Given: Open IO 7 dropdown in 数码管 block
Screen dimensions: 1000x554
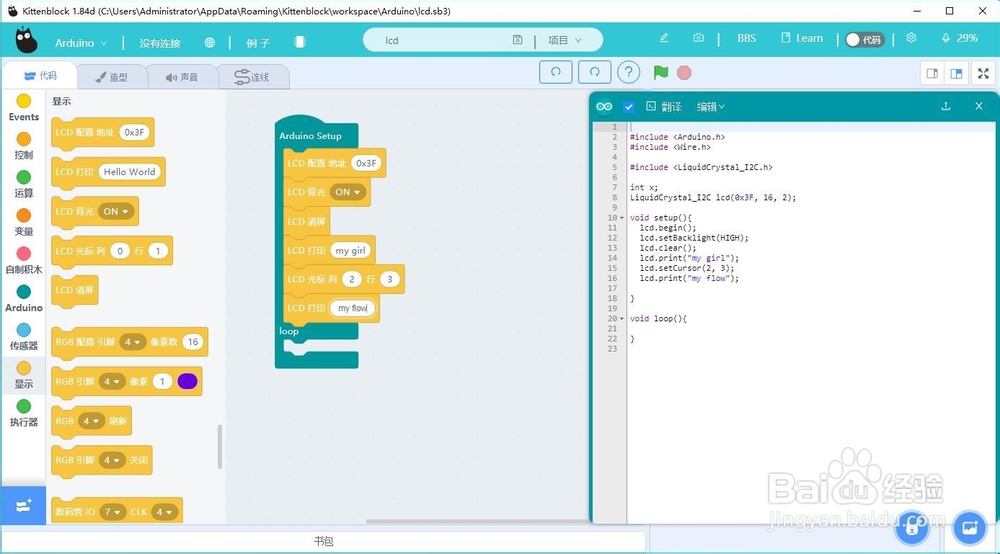Looking at the screenshot, I should 112,511.
